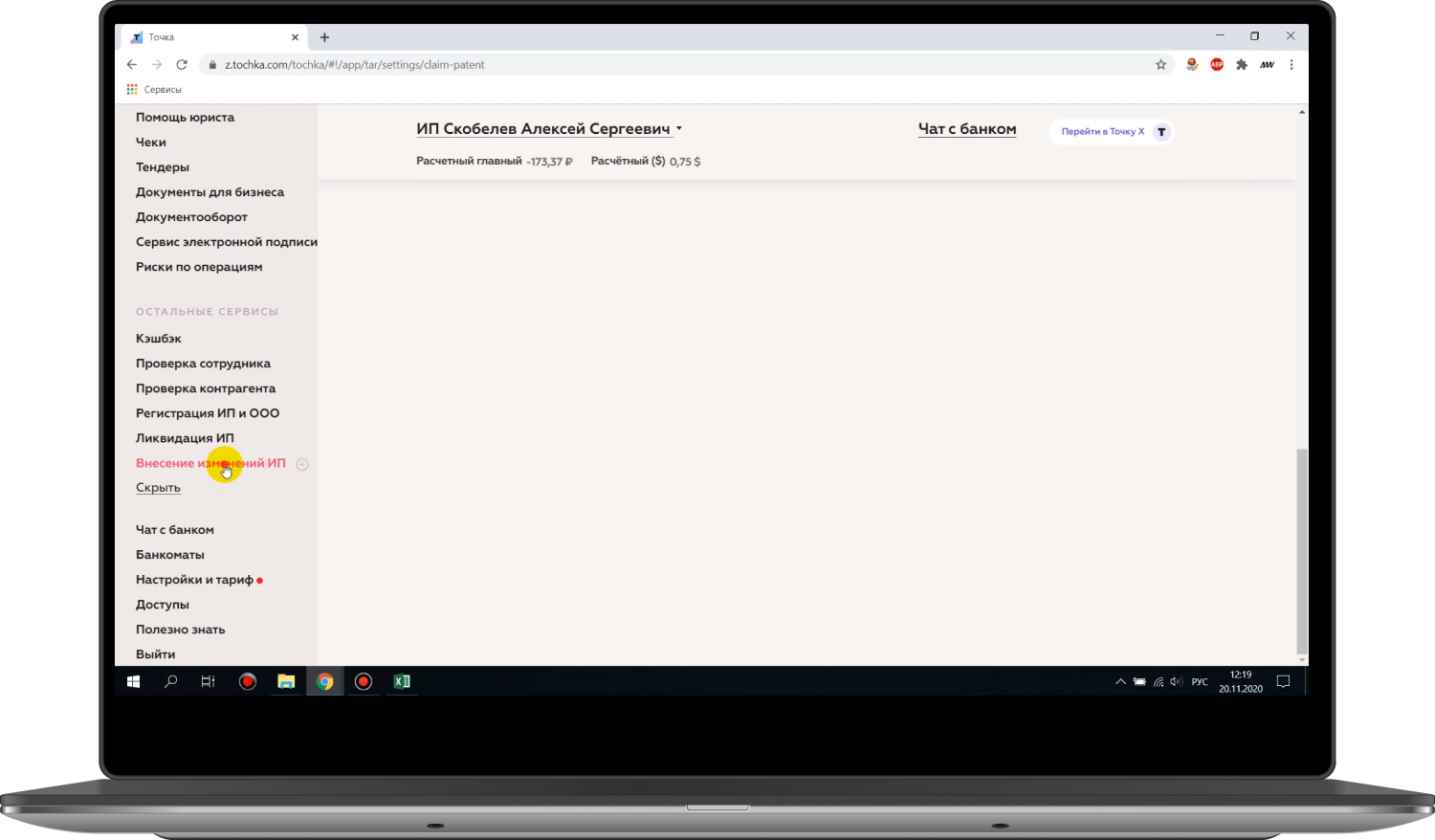Click plus icon beside Внесение изменений ИП
Screen dimensions: 1435x840
tap(302, 464)
